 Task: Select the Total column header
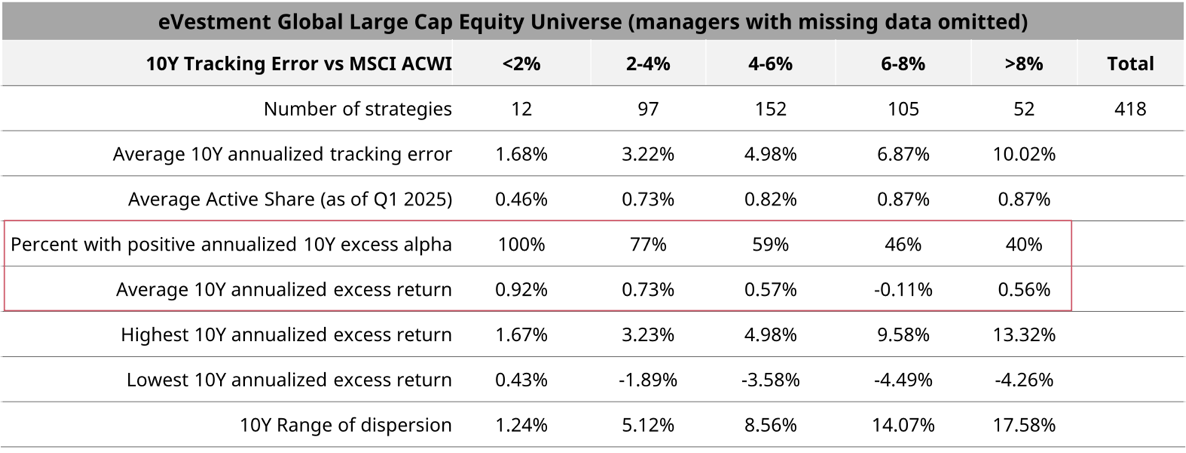[1130, 64]
